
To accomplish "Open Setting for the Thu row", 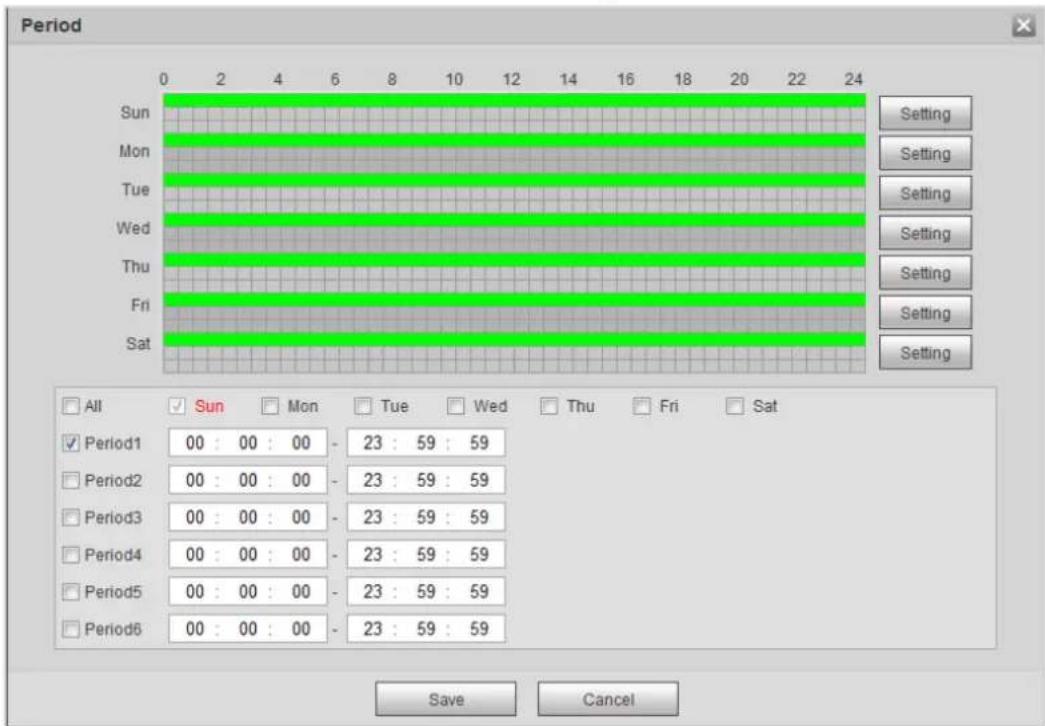I will [x=925, y=273].
